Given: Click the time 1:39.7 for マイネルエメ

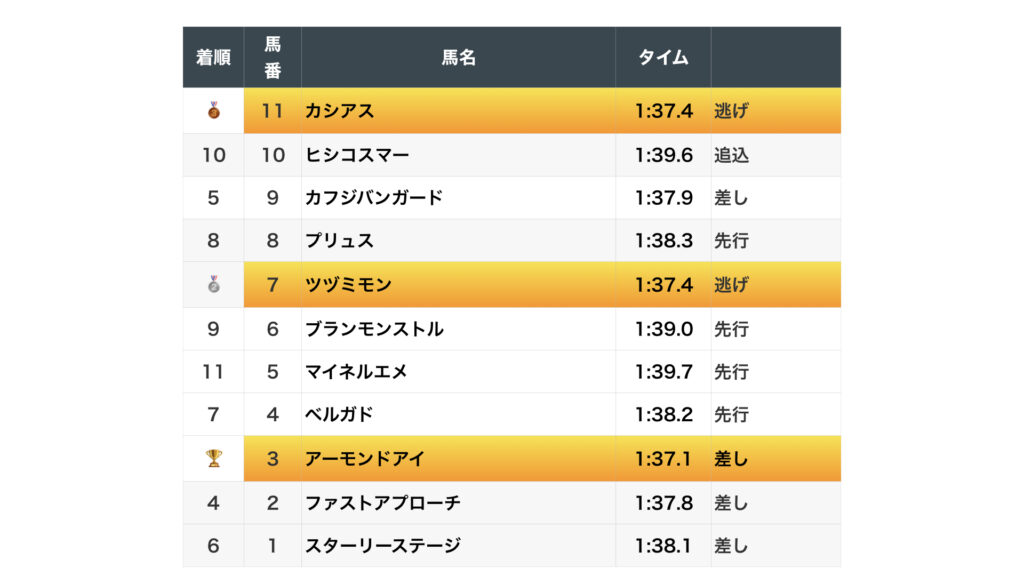Looking at the screenshot, I should click(x=663, y=372).
